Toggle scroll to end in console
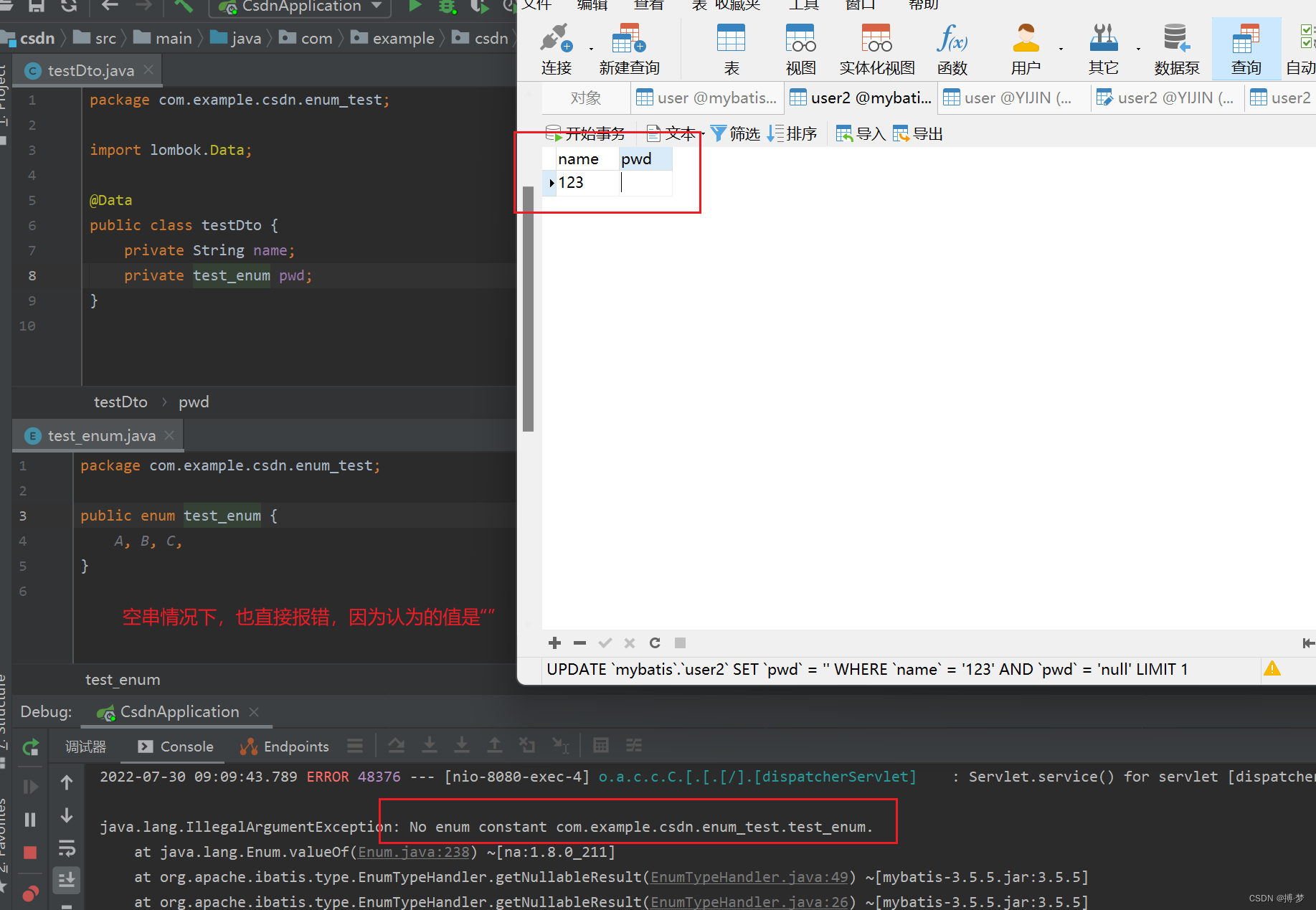Viewport: 1316px width, 910px height. [67, 879]
